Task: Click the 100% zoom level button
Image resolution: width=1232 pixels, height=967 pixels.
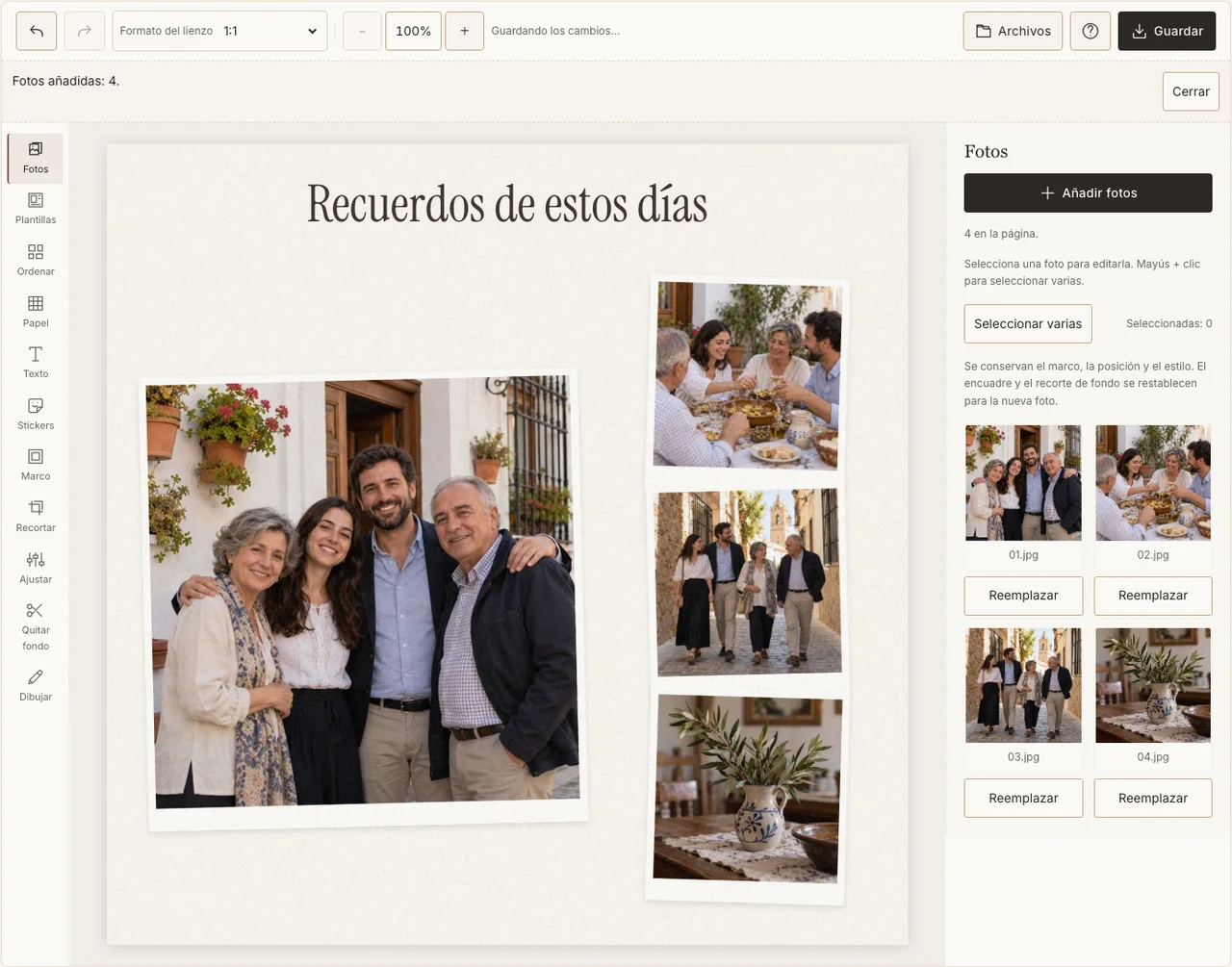Action: (x=414, y=31)
